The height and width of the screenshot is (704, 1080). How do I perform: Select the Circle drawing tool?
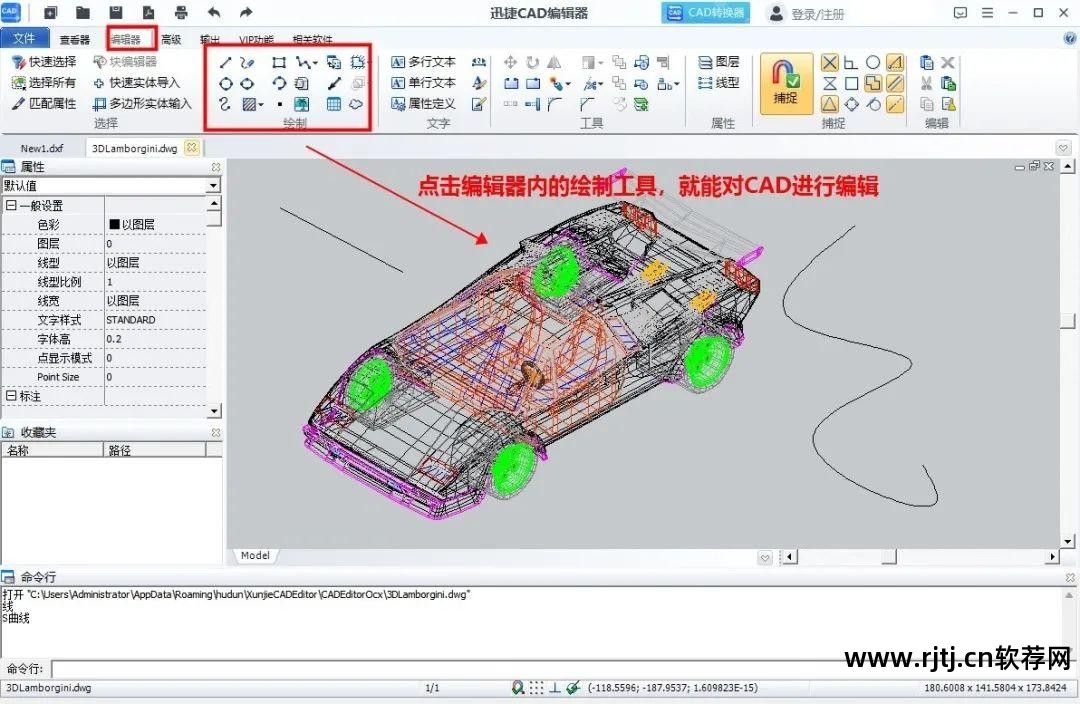click(x=225, y=84)
